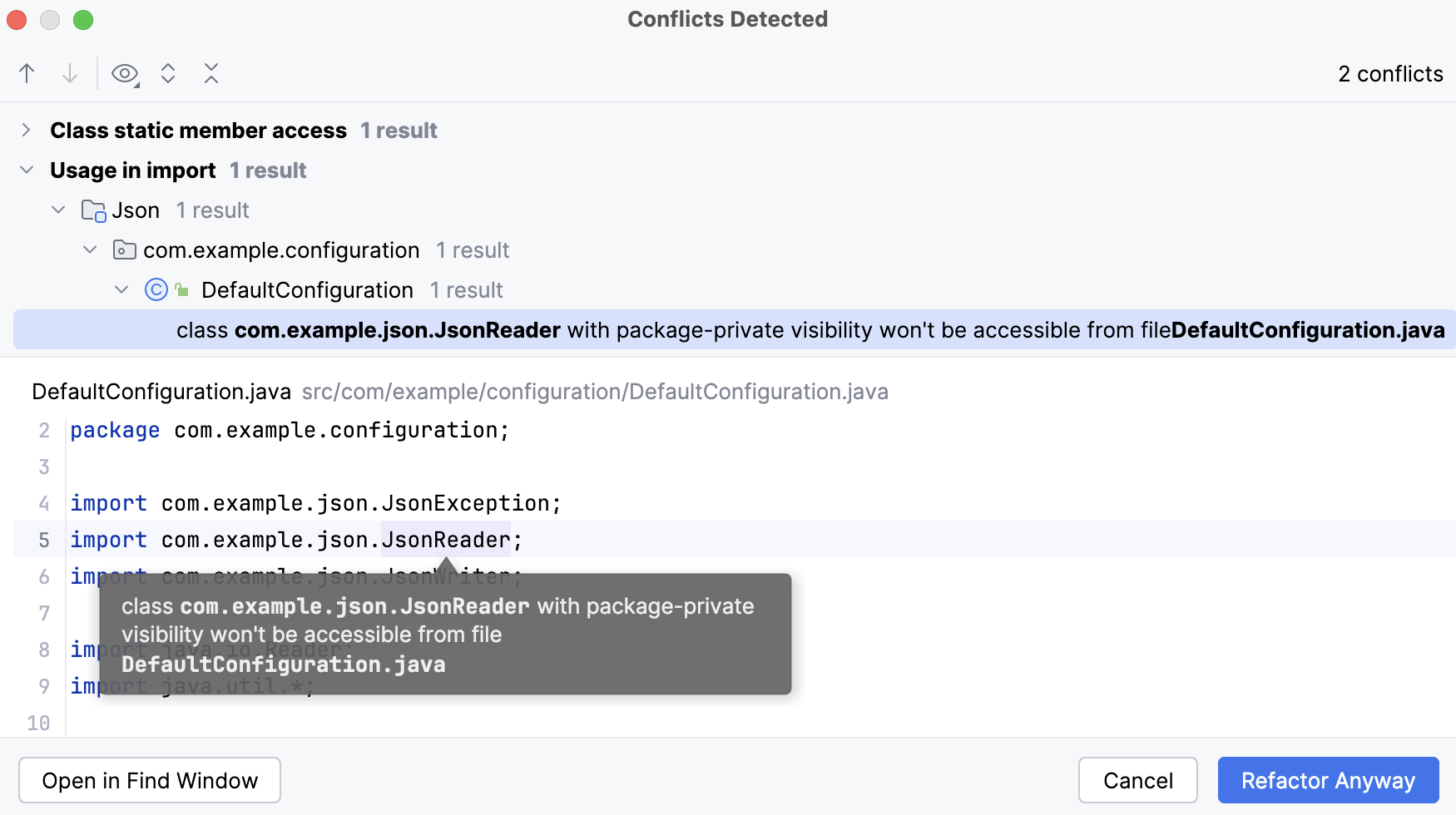Expand all tree nodes with expand icon
Image resolution: width=1456 pixels, height=815 pixels.
click(x=168, y=73)
